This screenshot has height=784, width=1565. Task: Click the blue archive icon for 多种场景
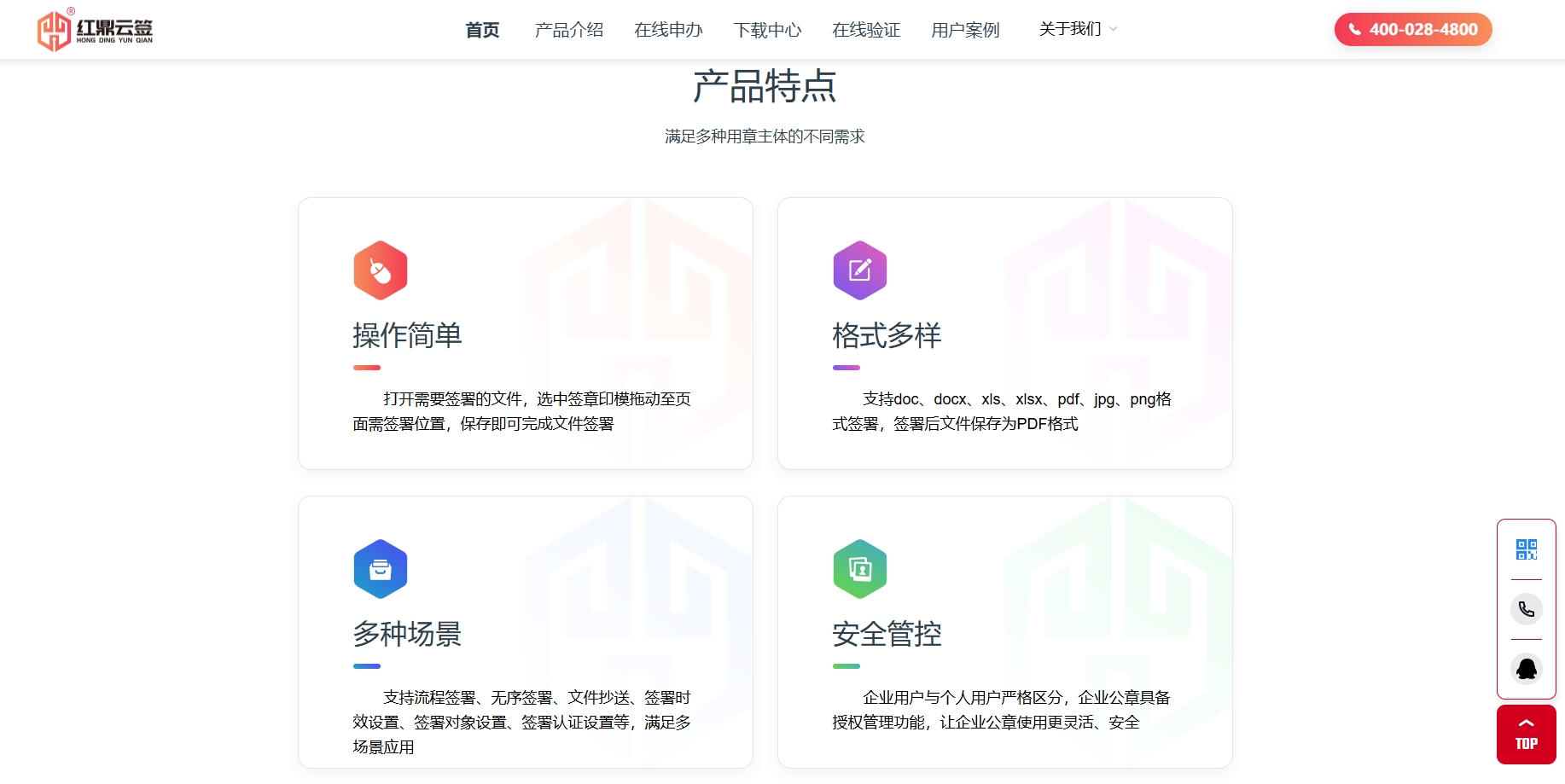point(381,569)
